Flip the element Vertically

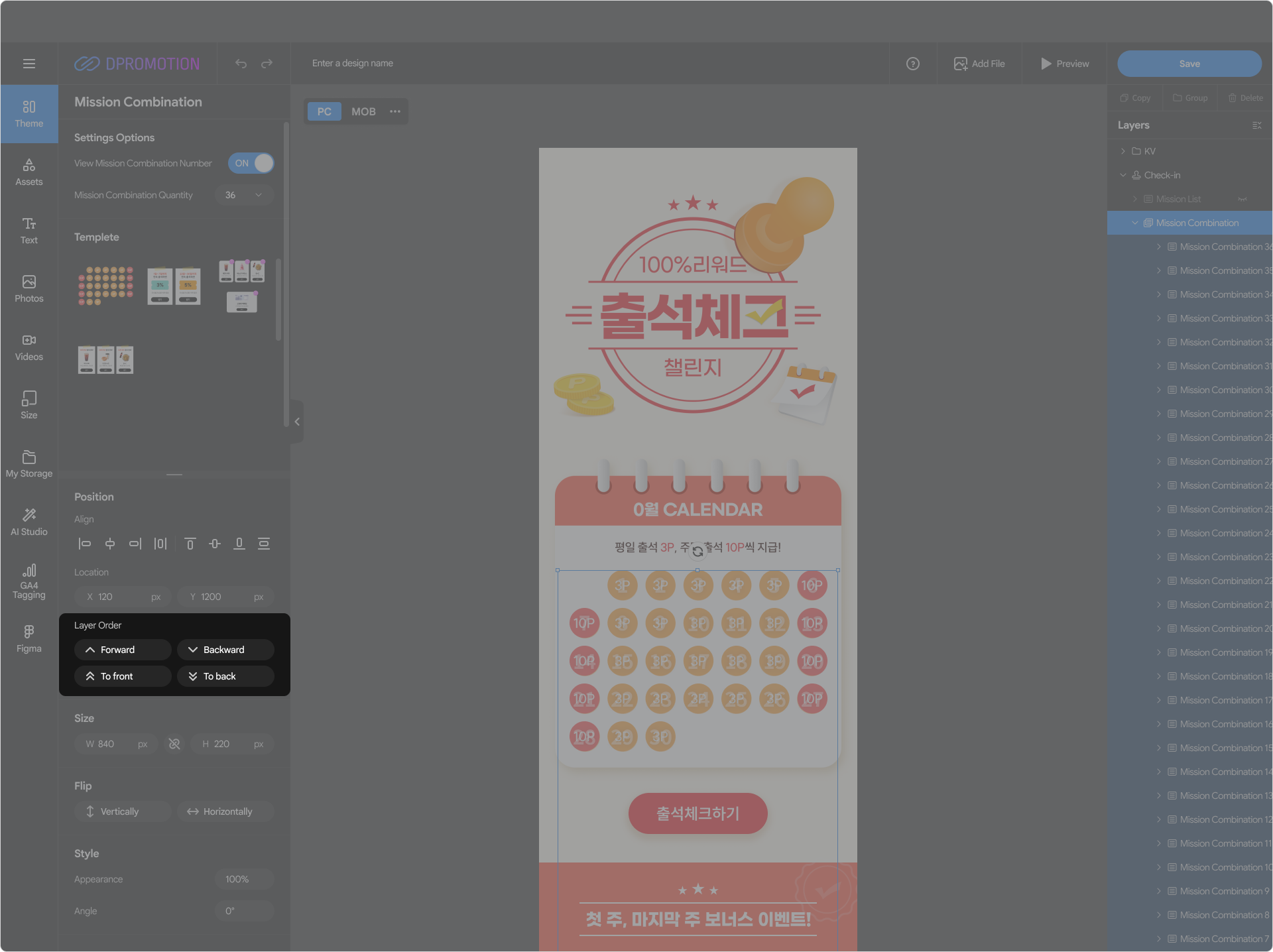click(123, 811)
